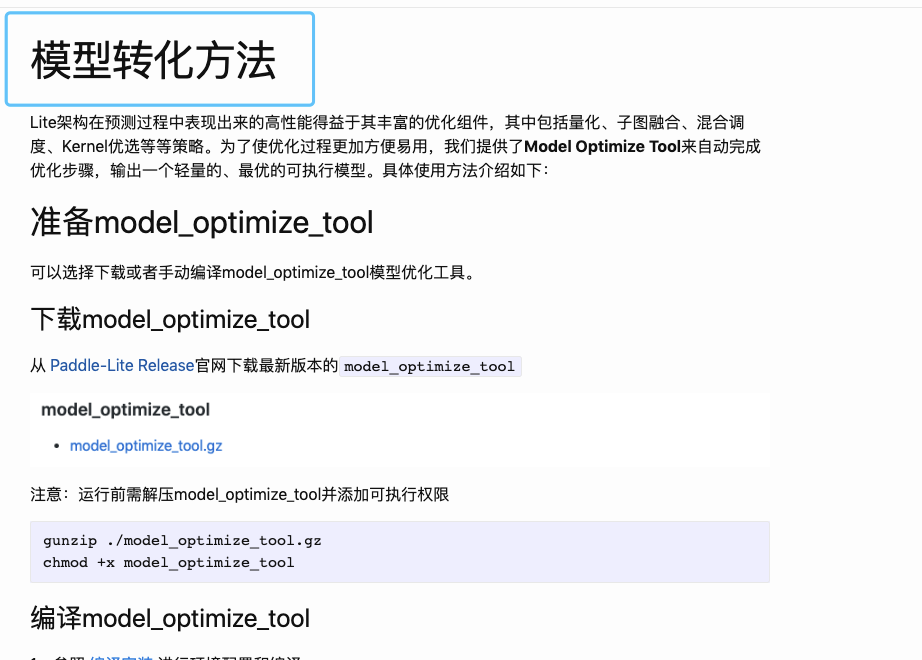The image size is (922, 660).
Task: Click the text 官网下载最新版本的
Action: pyautogui.click(x=266, y=365)
